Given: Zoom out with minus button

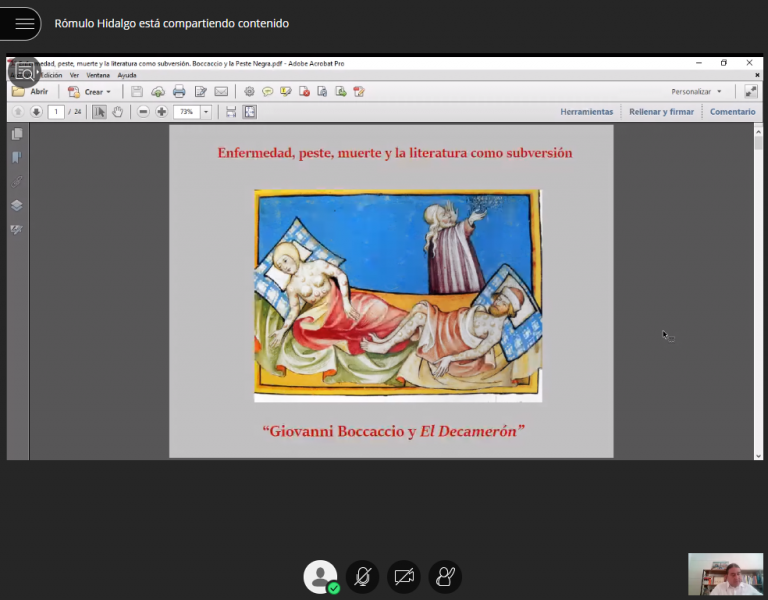Looking at the screenshot, I should coord(143,112).
